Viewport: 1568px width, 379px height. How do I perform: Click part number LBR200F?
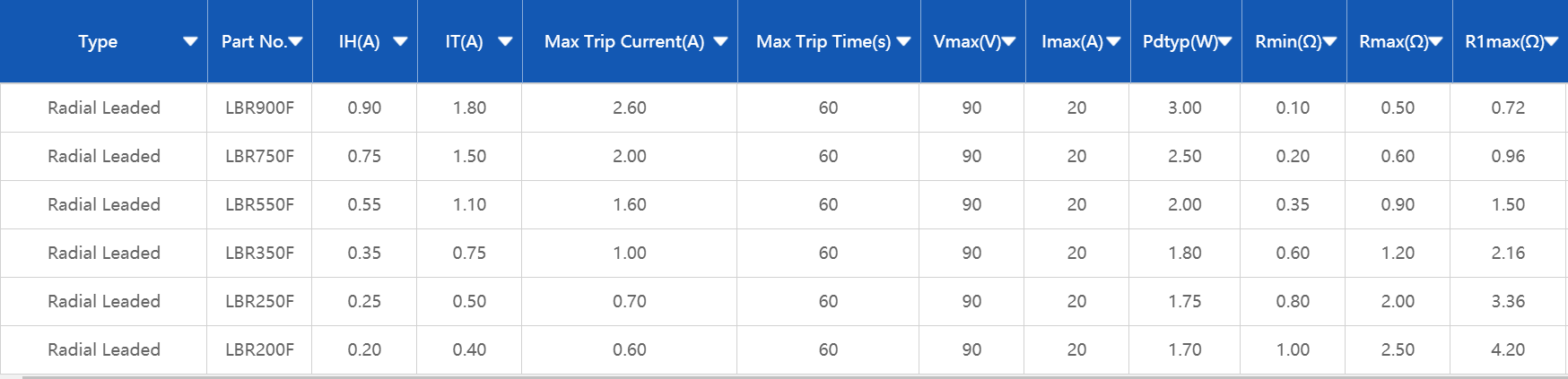(x=259, y=349)
